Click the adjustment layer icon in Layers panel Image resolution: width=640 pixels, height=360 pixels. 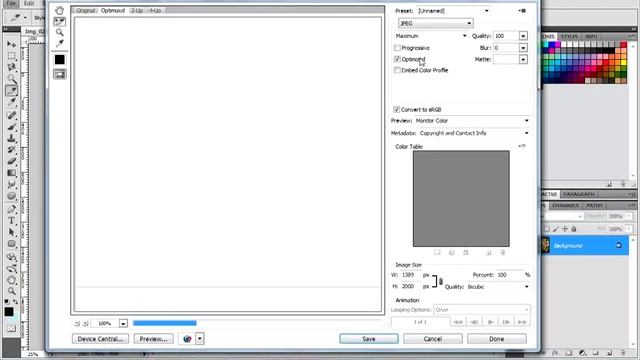(x=582, y=353)
